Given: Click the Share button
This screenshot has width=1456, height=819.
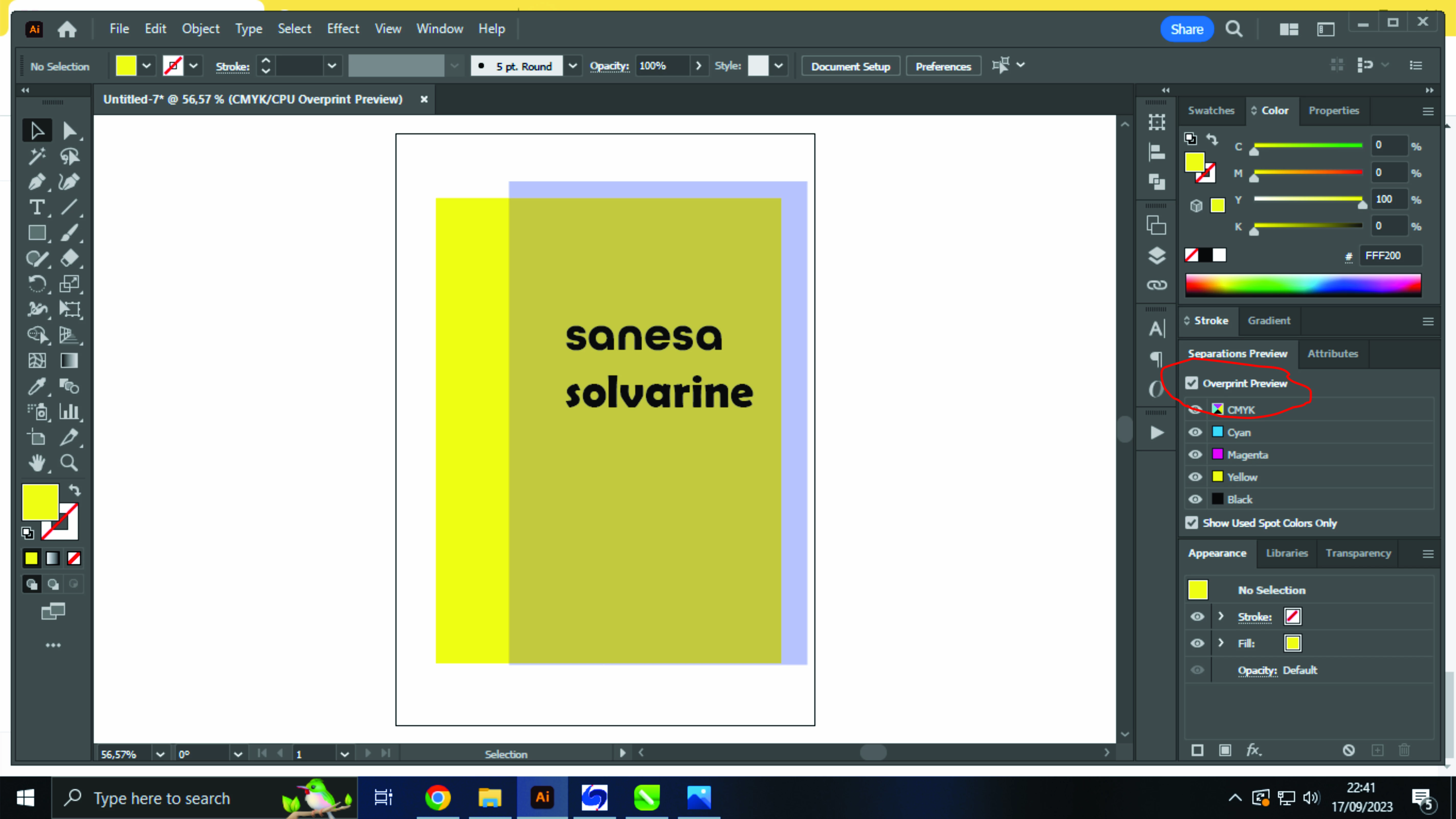Looking at the screenshot, I should pyautogui.click(x=1186, y=29).
